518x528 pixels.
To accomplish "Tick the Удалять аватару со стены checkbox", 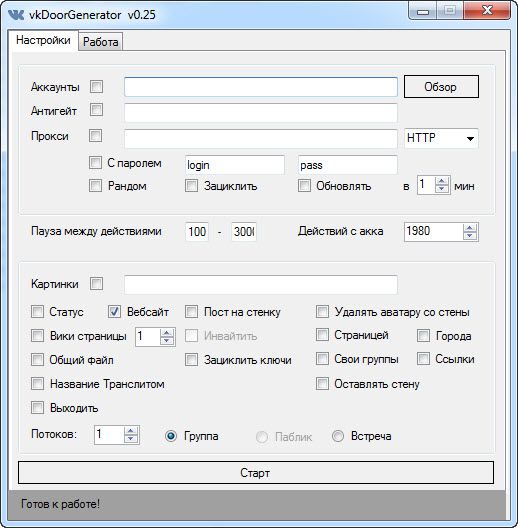I will [322, 312].
